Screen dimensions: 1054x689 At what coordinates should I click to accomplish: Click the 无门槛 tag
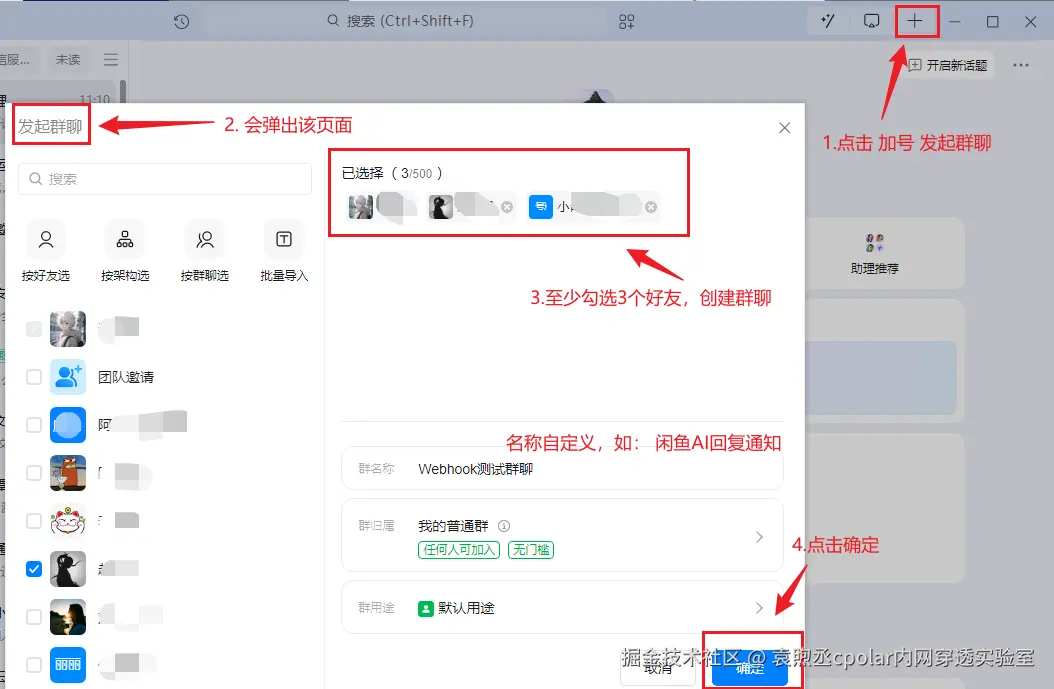(x=531, y=550)
